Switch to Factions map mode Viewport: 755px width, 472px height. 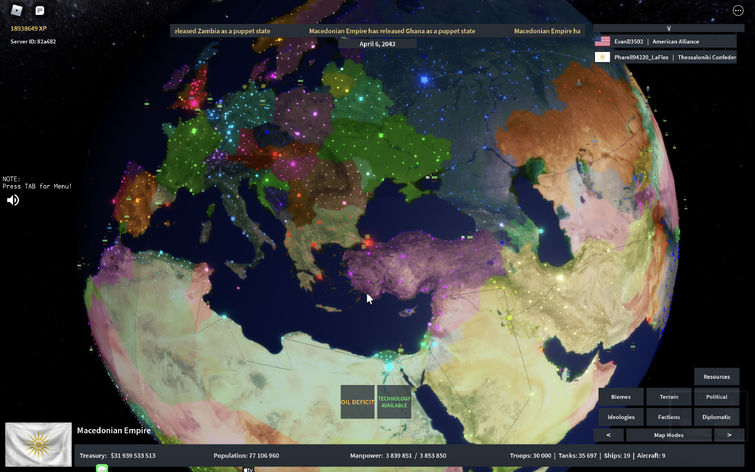669,417
